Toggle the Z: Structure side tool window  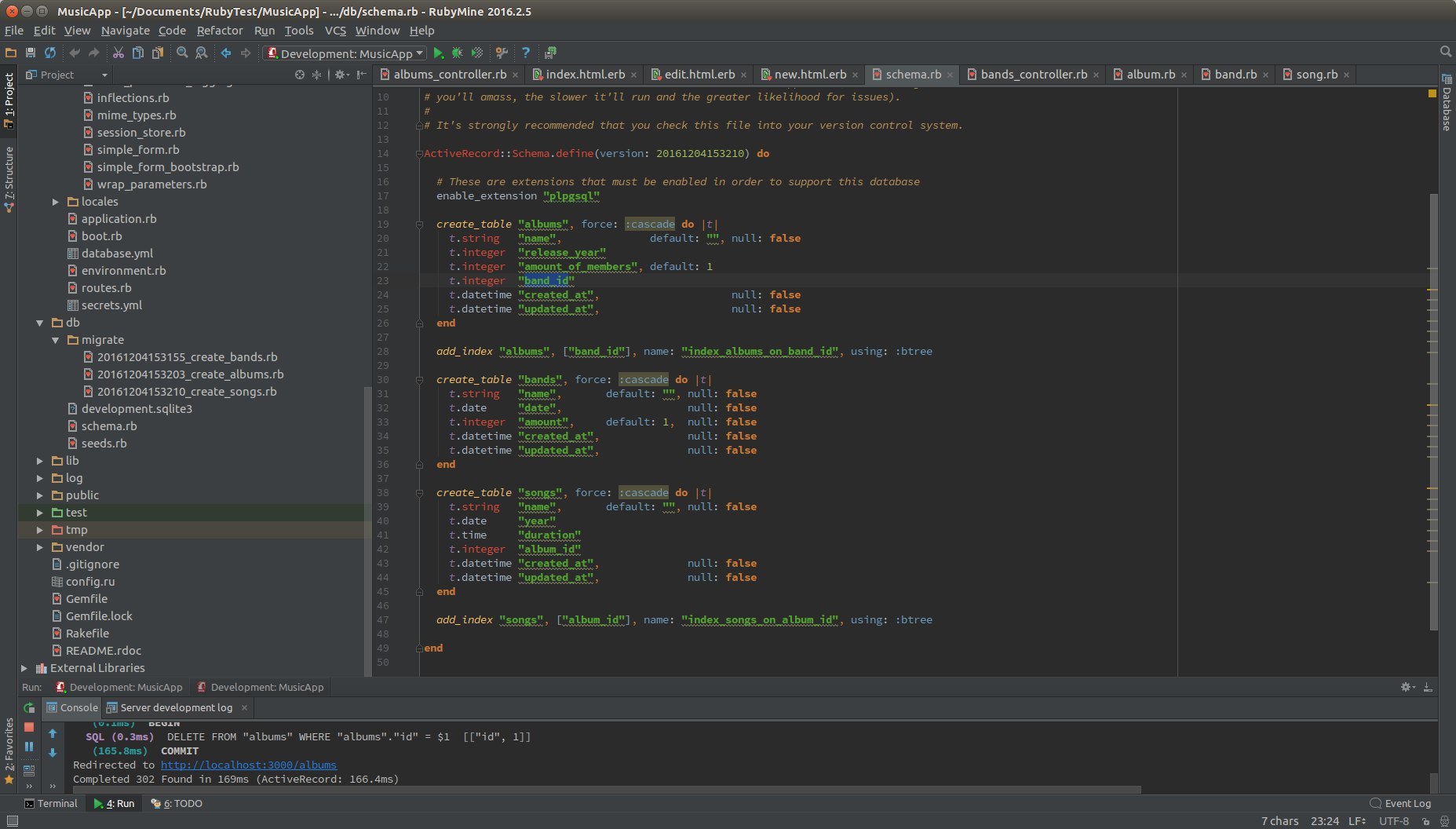pos(9,179)
